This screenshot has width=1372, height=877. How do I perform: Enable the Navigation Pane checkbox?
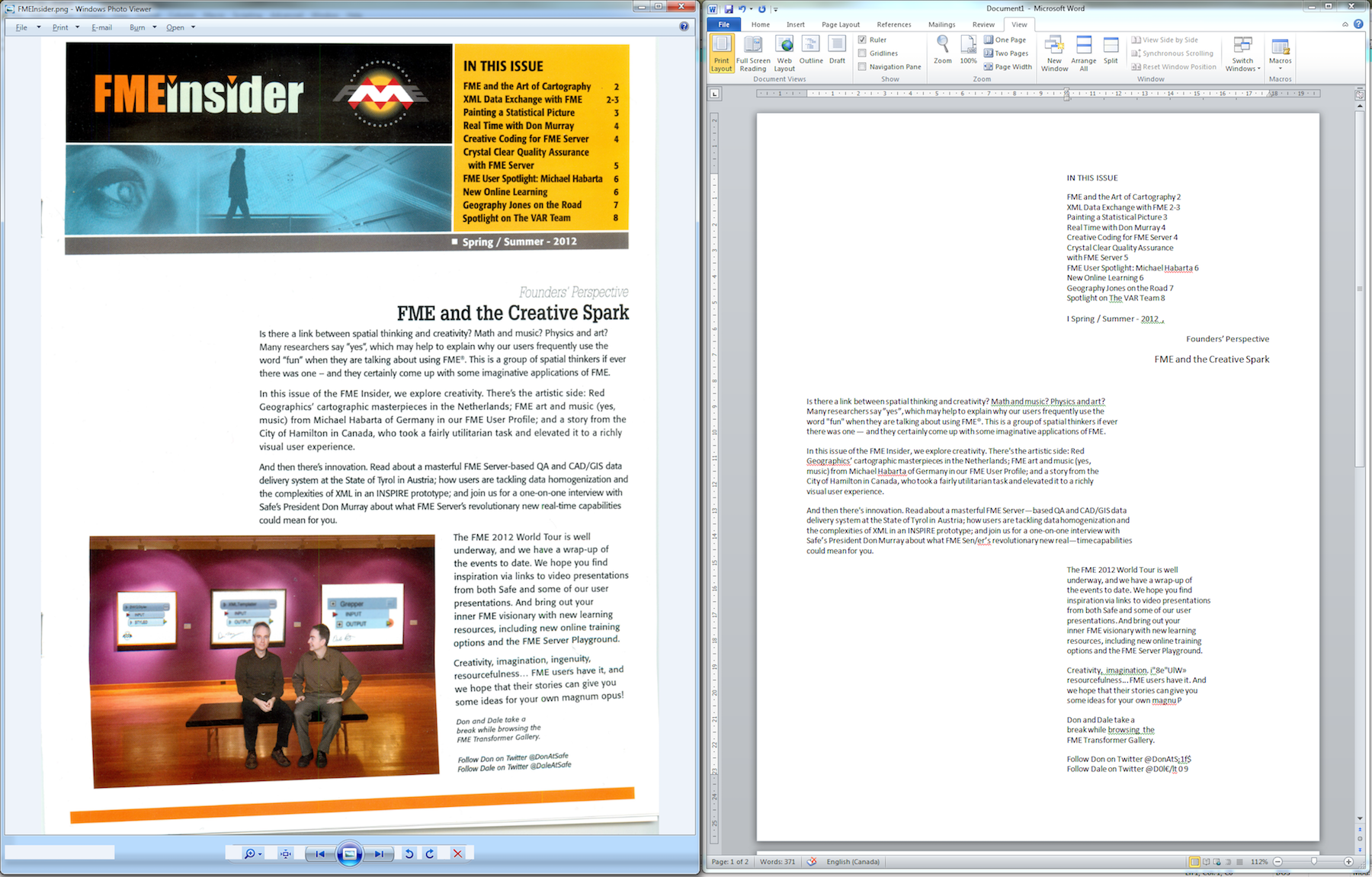pos(862,66)
